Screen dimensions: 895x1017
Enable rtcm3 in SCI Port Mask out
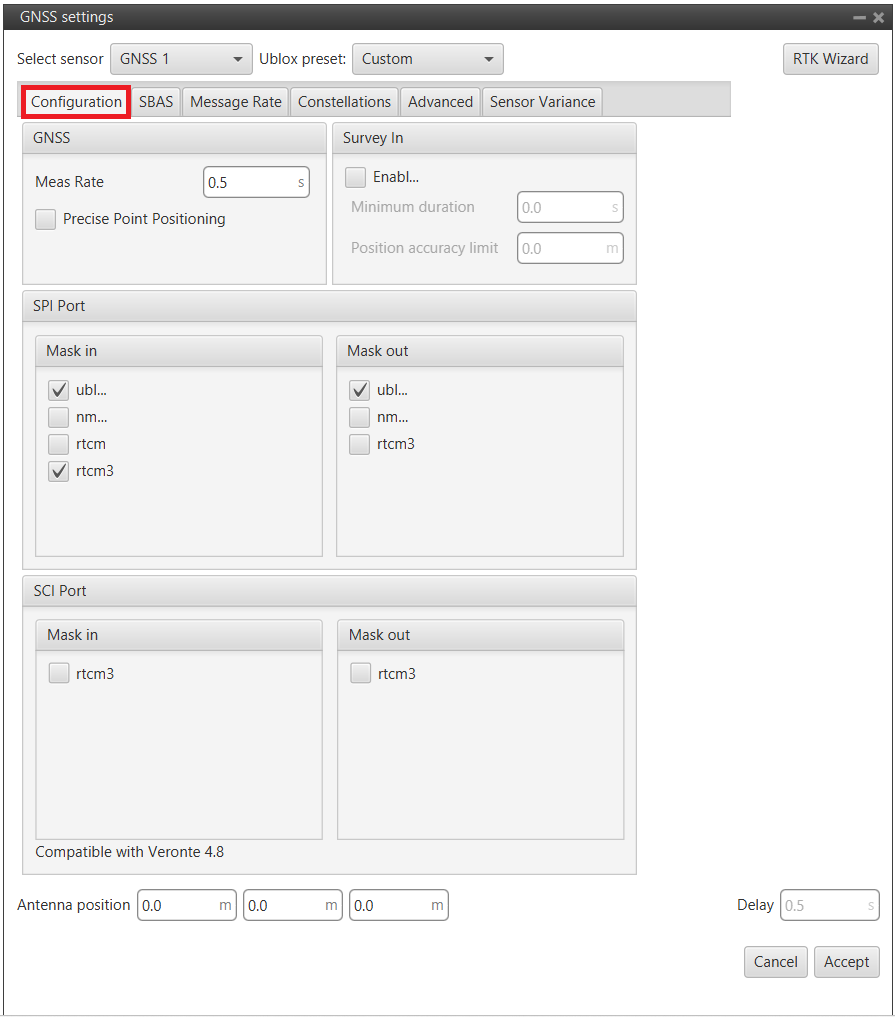pyautogui.click(x=361, y=674)
